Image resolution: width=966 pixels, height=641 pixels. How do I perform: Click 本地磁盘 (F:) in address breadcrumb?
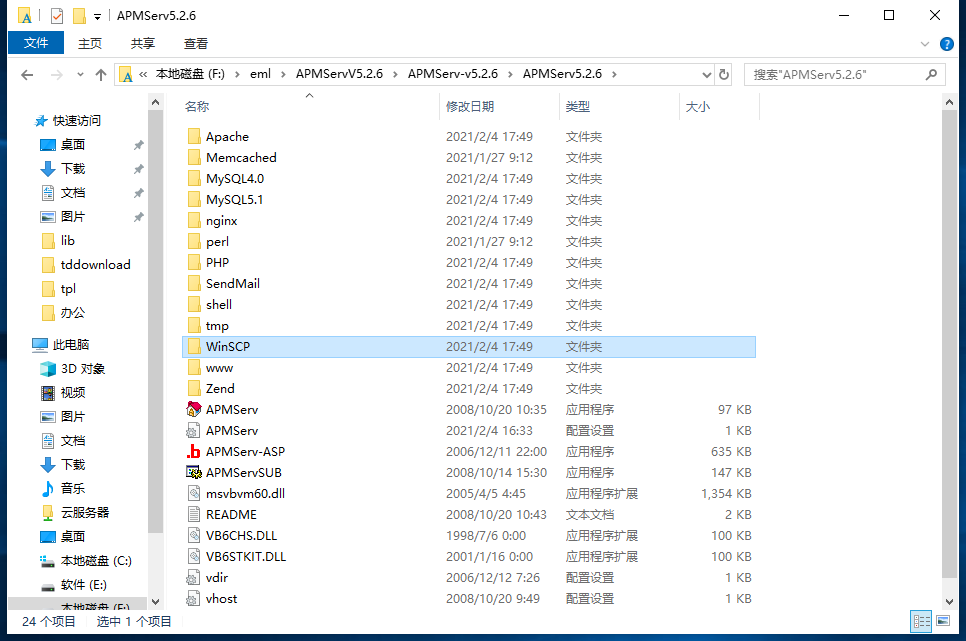click(190, 74)
